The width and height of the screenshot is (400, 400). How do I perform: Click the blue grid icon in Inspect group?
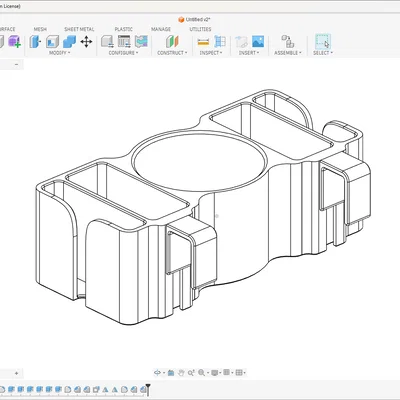coord(220,42)
